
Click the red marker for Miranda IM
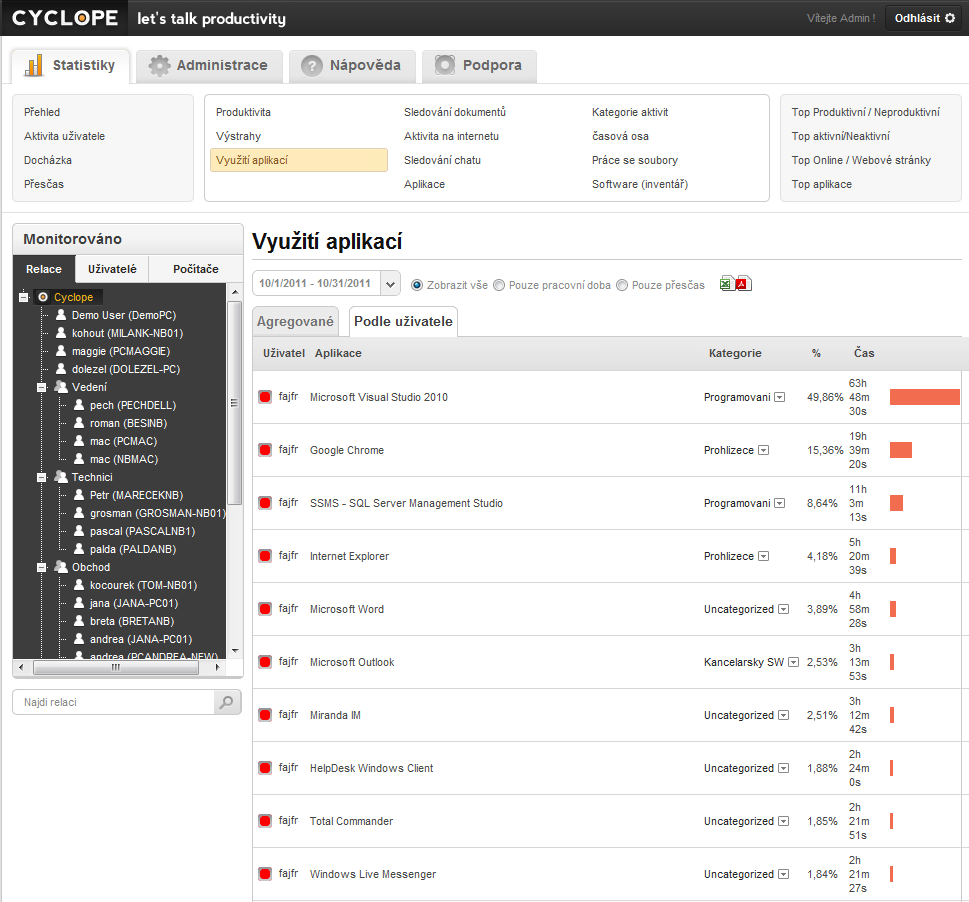pyautogui.click(x=265, y=715)
